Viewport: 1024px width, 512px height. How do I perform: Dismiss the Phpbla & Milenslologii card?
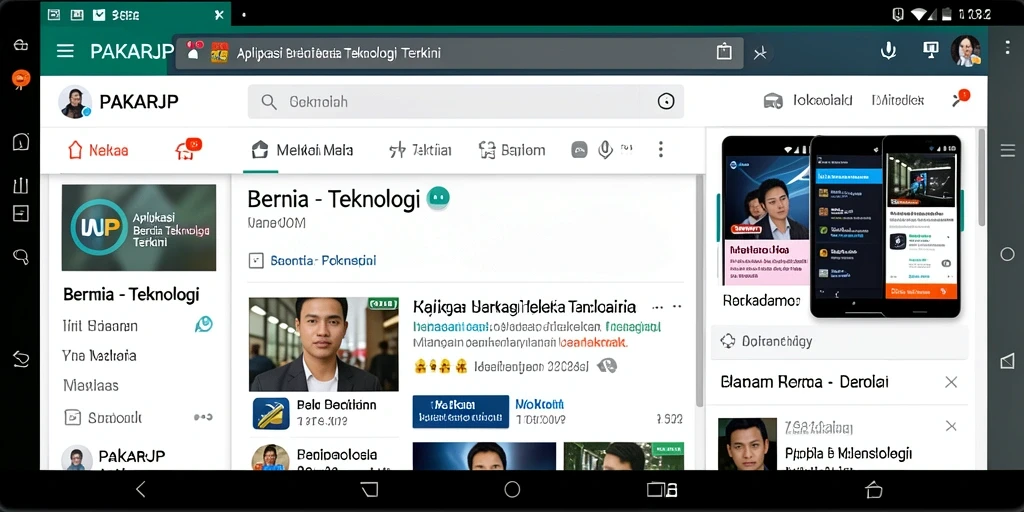tap(951, 426)
